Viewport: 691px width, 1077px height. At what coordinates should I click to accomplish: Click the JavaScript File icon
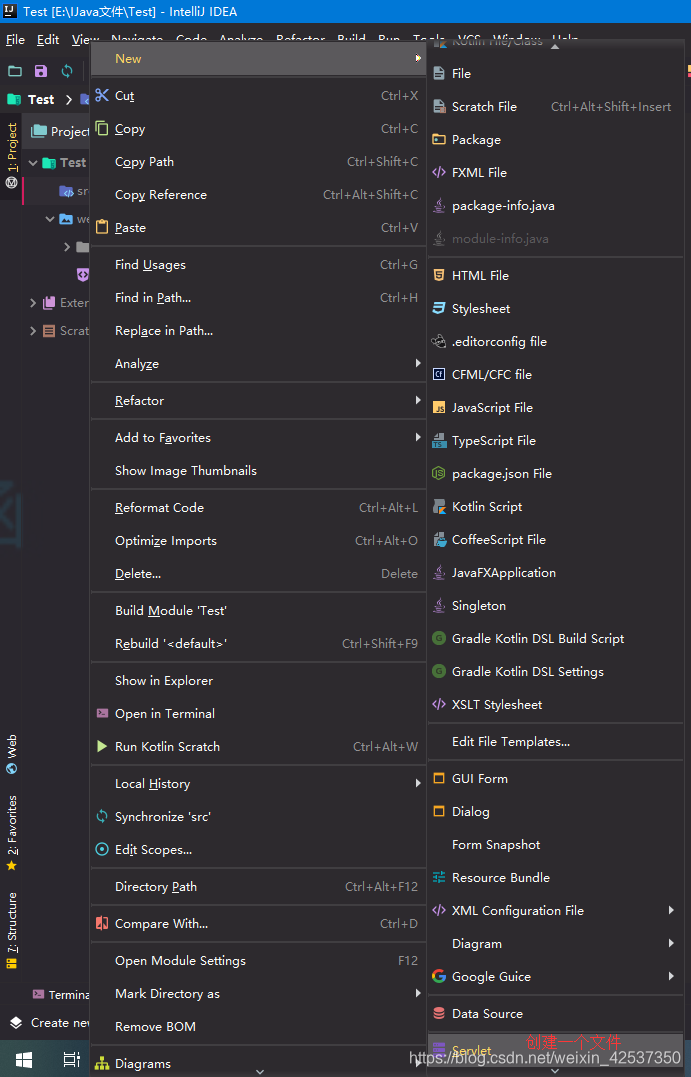(x=439, y=407)
